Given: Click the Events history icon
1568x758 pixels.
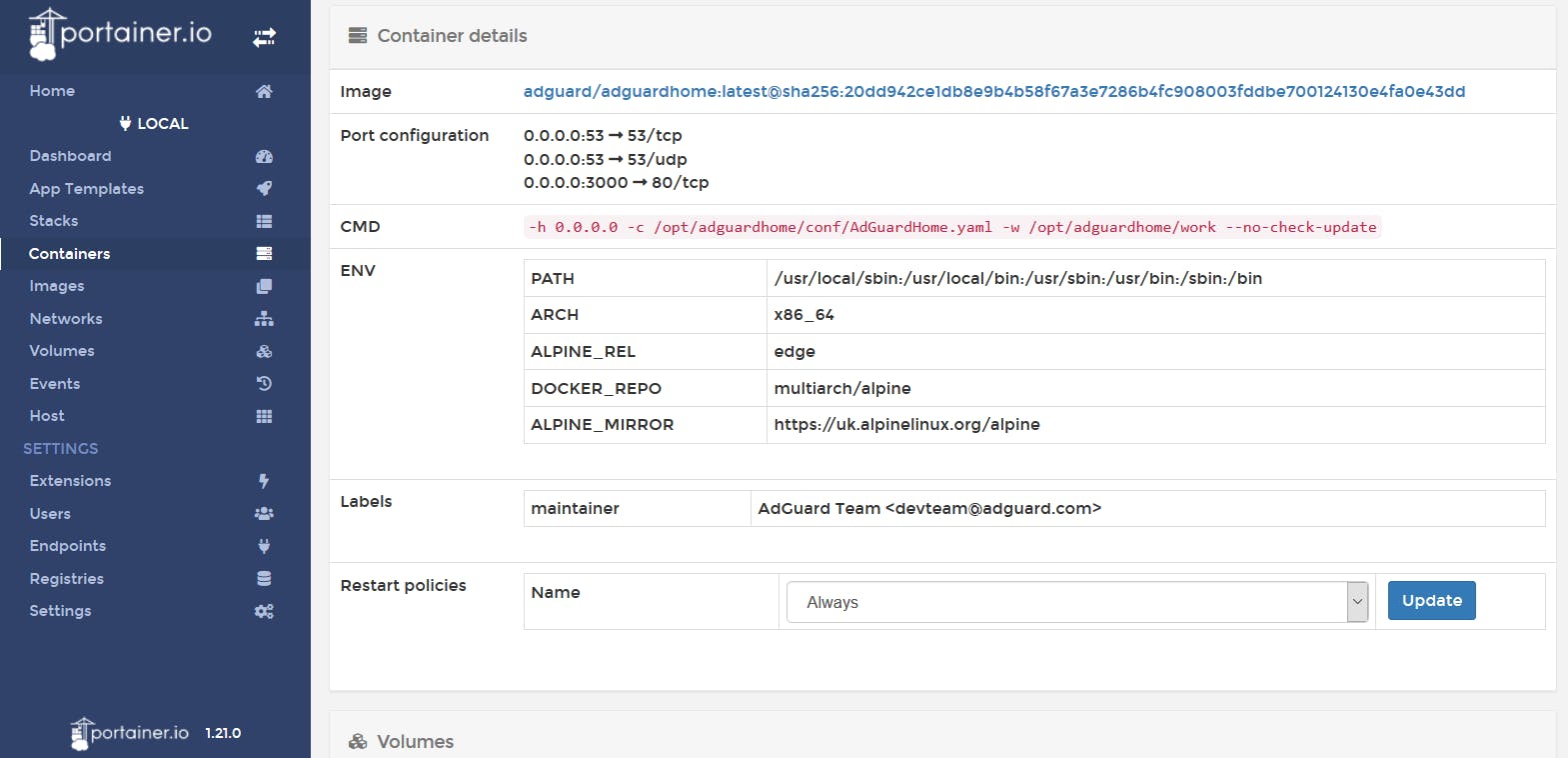Looking at the screenshot, I should pos(264,384).
